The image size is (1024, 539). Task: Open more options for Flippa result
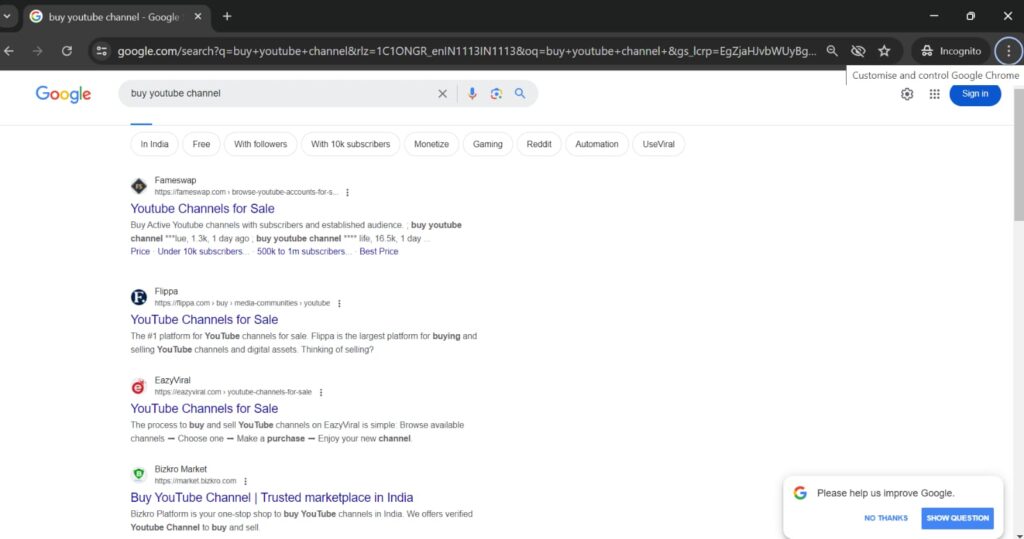[339, 304]
